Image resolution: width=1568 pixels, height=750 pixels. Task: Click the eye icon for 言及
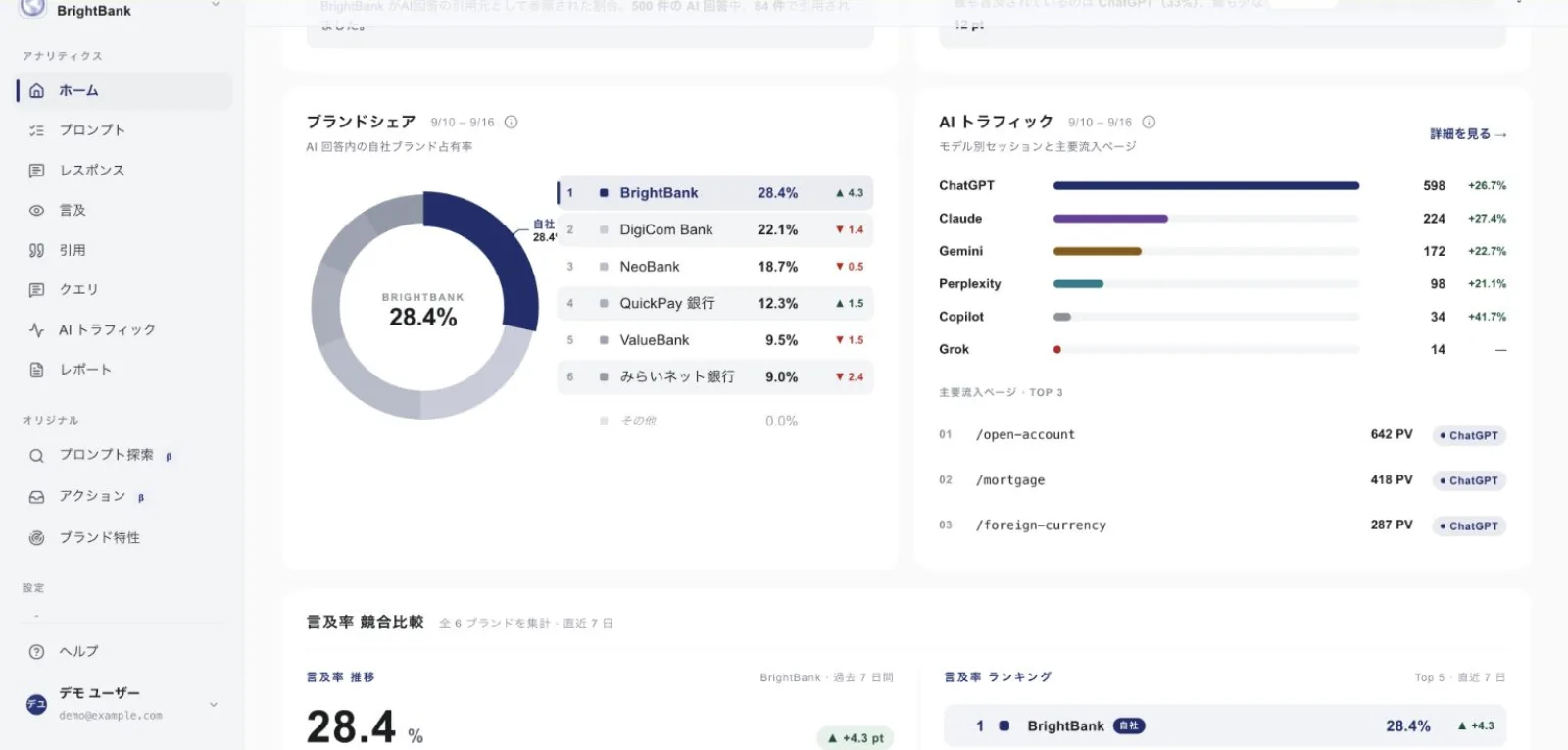coord(36,211)
